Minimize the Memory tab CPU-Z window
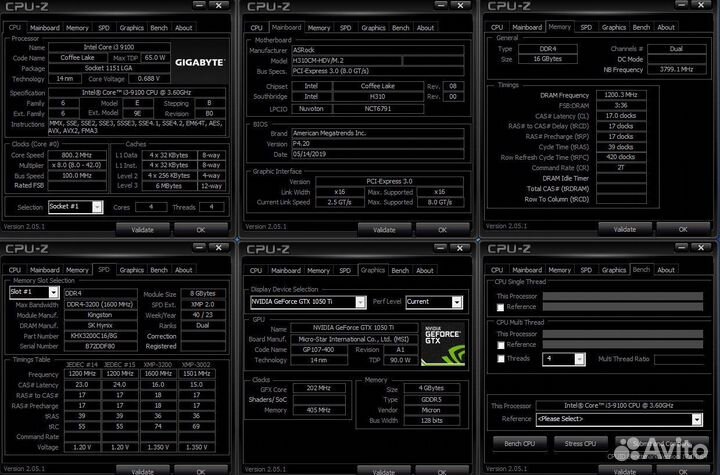Screen dimensions: 720x475 pos(681,5)
